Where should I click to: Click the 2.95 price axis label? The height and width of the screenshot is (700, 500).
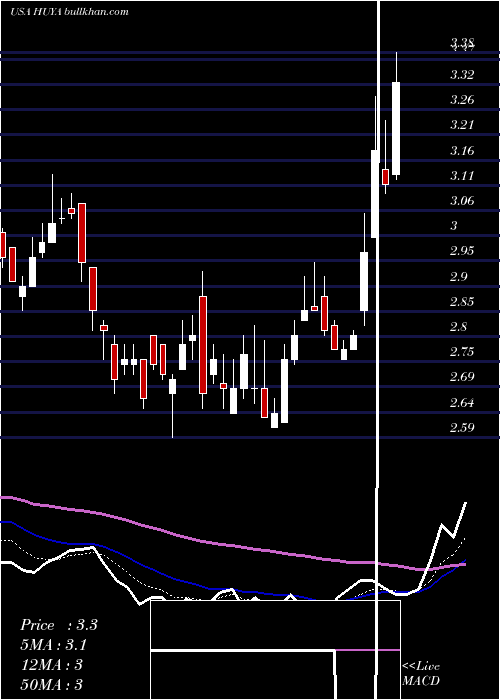point(462,250)
